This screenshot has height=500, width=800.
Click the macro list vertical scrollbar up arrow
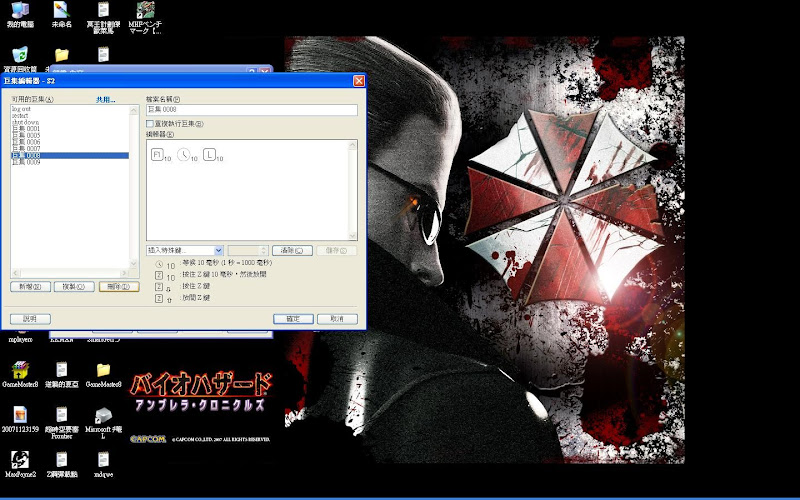pyautogui.click(x=134, y=110)
